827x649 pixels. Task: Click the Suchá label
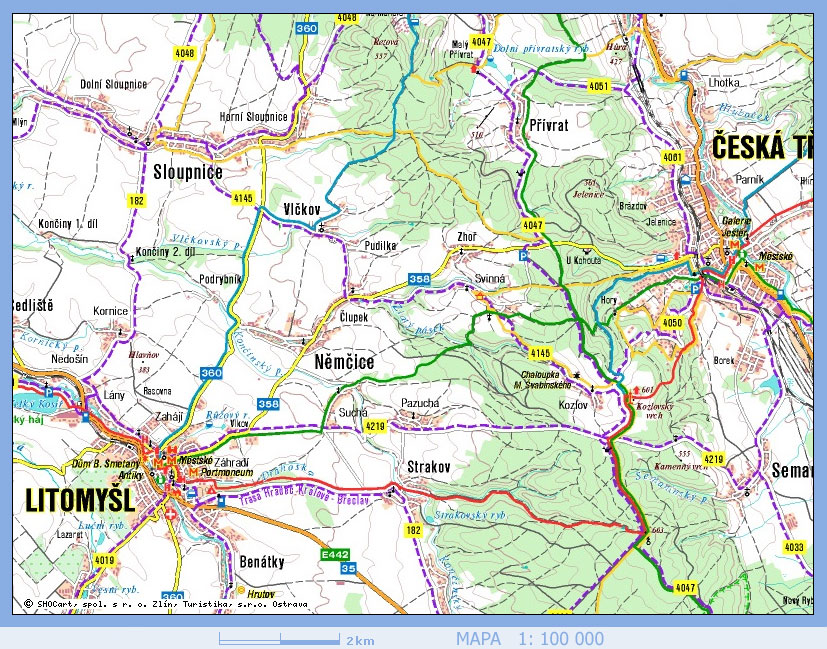coord(353,413)
